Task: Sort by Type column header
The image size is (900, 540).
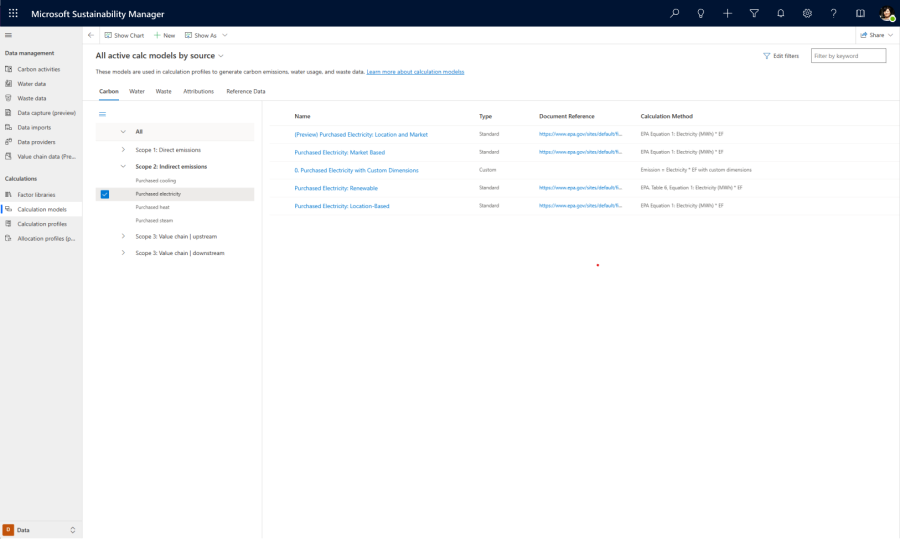Action: [485, 116]
